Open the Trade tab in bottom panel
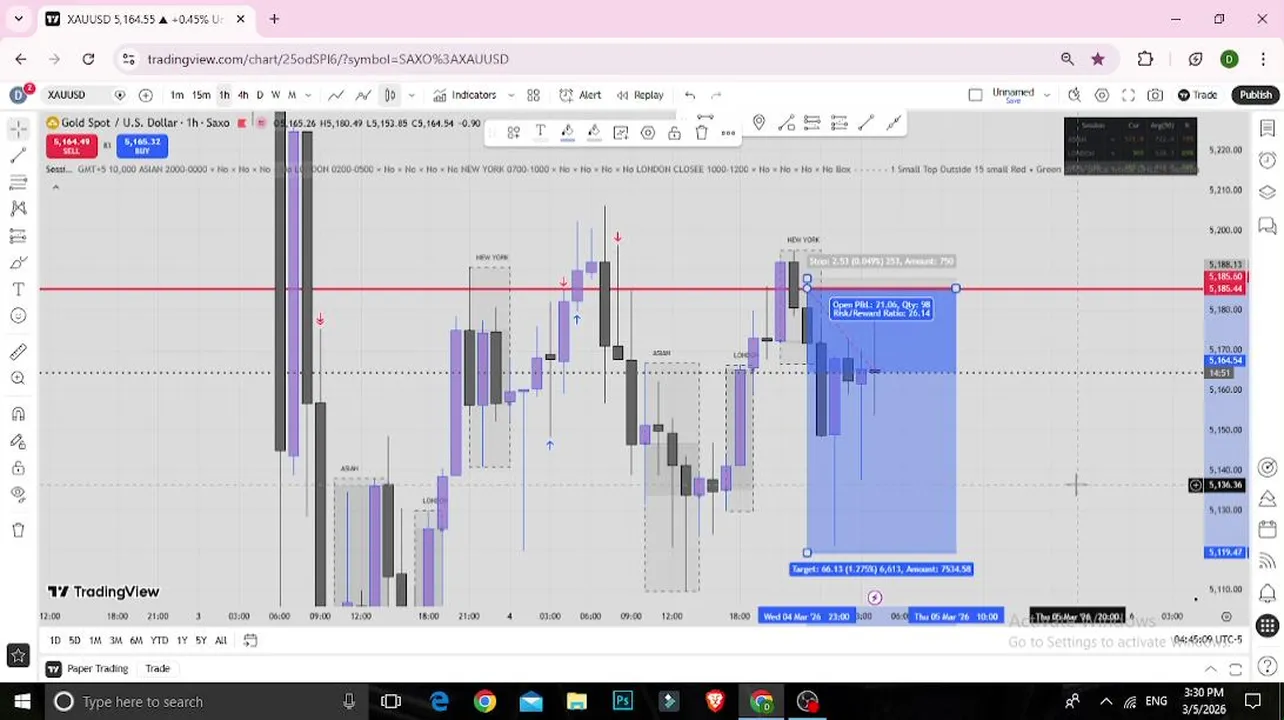This screenshot has width=1284, height=720. [x=157, y=668]
